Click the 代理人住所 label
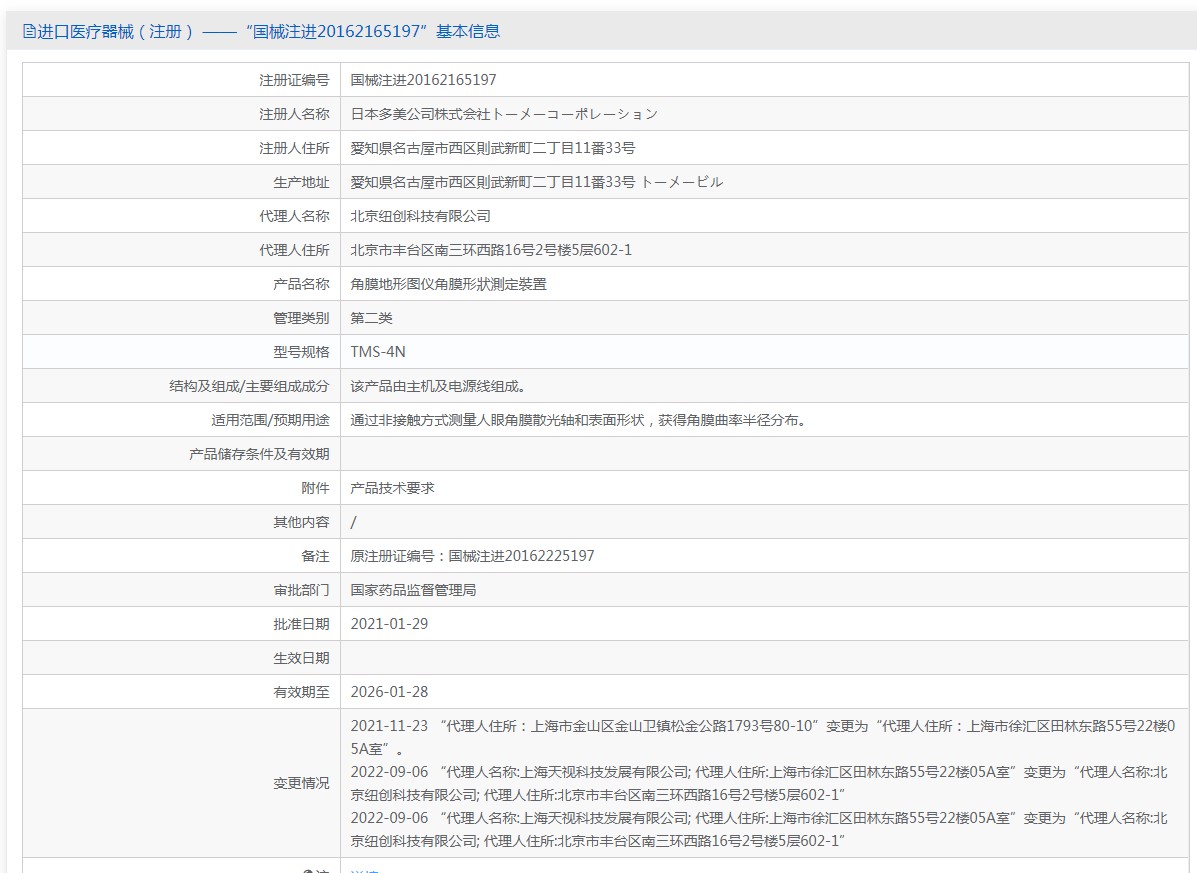 pos(294,250)
